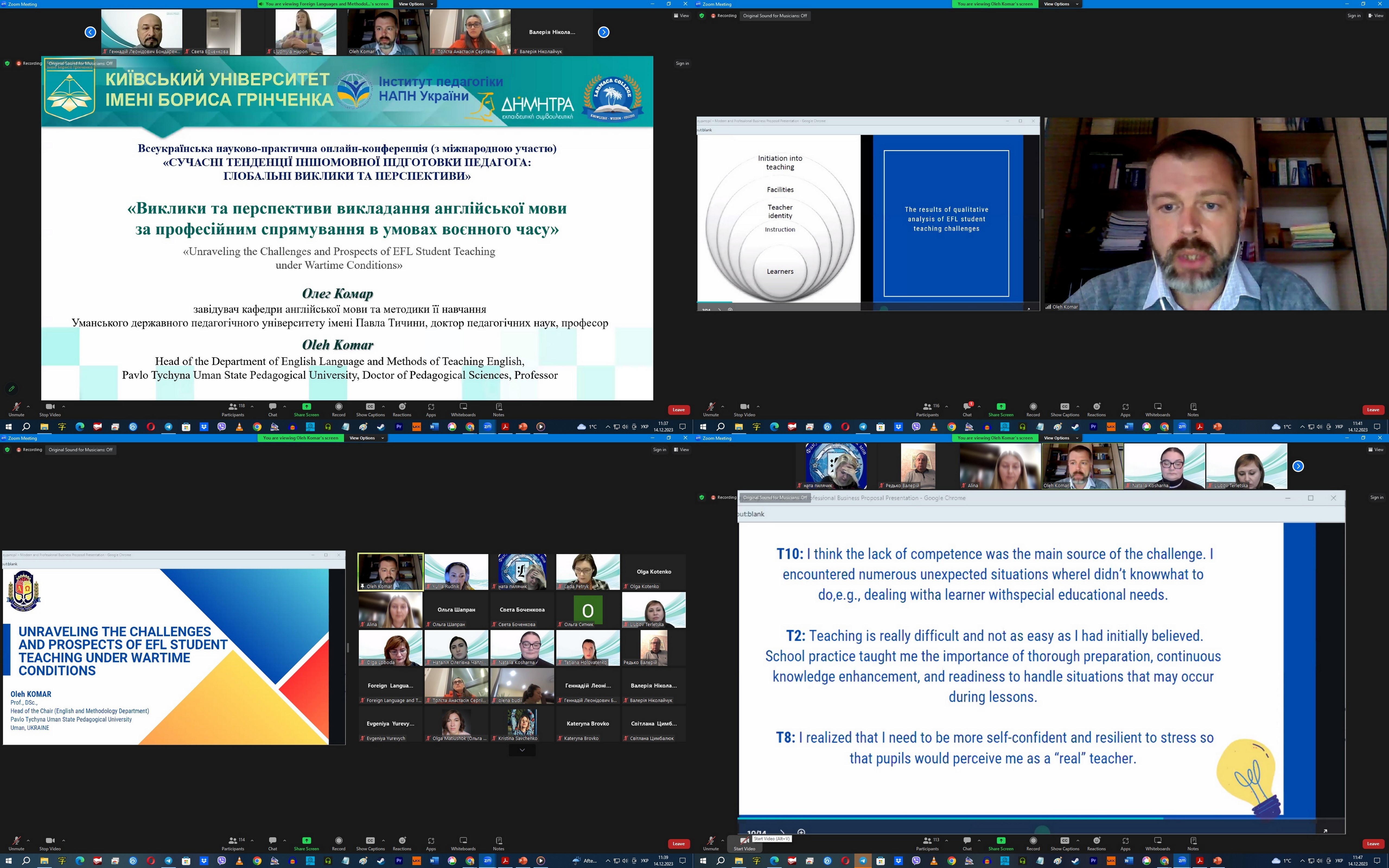Turn on camera with Start Video
The height and width of the screenshot is (868, 1389).
click(744, 842)
